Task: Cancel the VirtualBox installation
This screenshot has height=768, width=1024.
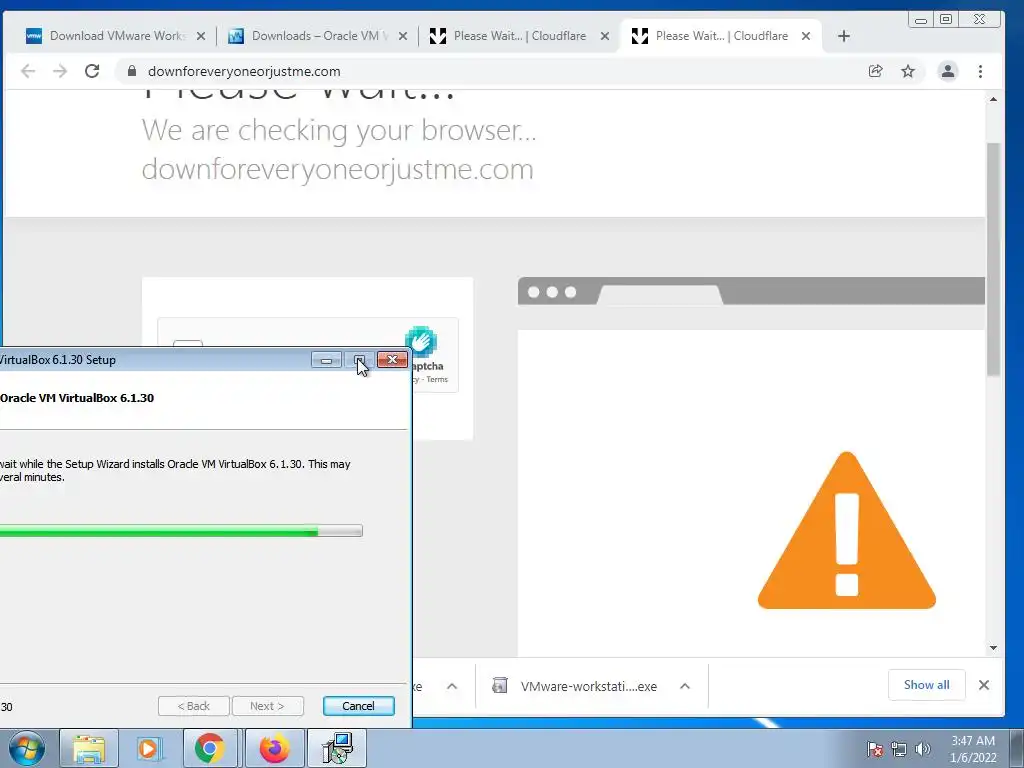Action: (x=359, y=706)
